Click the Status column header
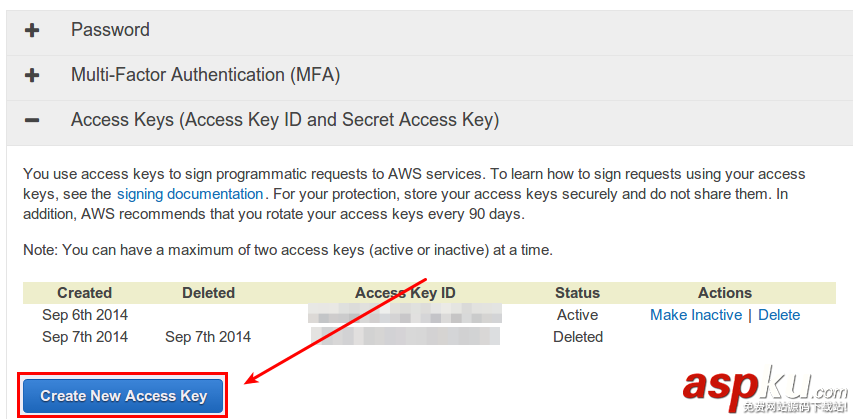853x419 pixels. coord(577,293)
